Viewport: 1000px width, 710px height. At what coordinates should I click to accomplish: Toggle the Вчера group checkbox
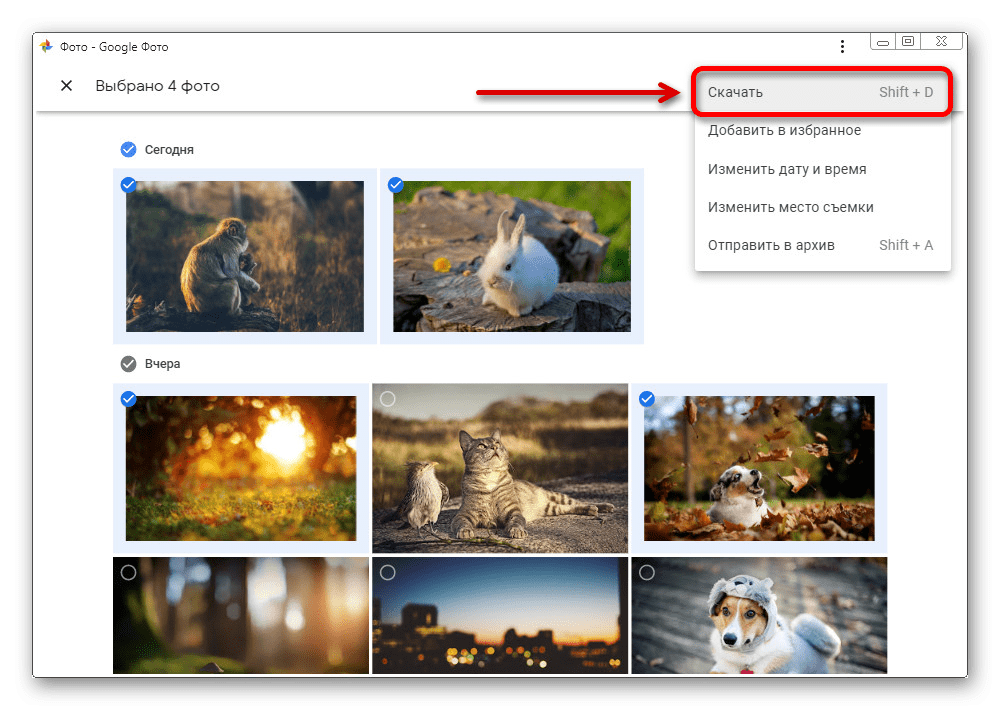128,363
